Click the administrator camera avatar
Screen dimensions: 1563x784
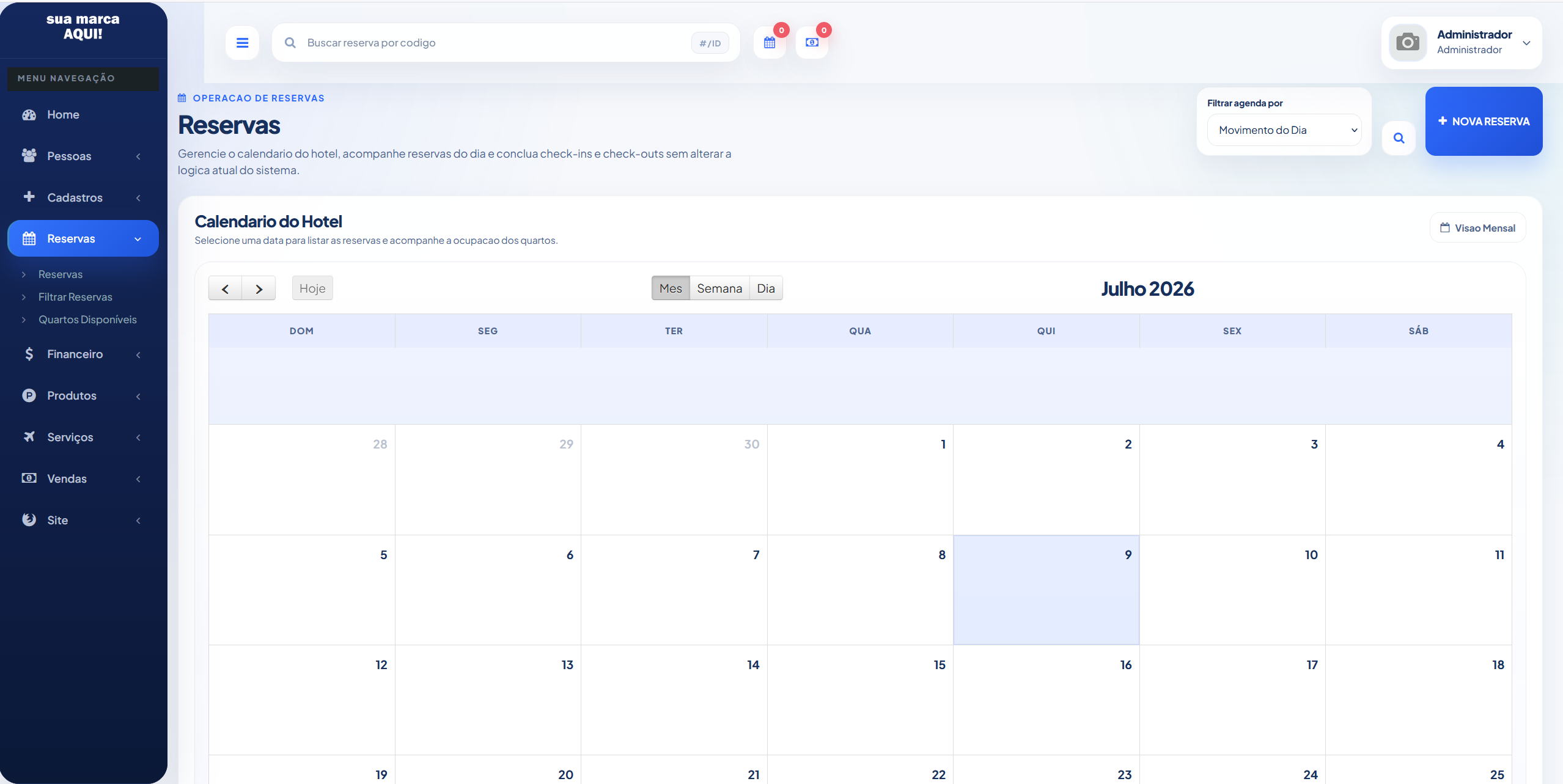pos(1408,43)
